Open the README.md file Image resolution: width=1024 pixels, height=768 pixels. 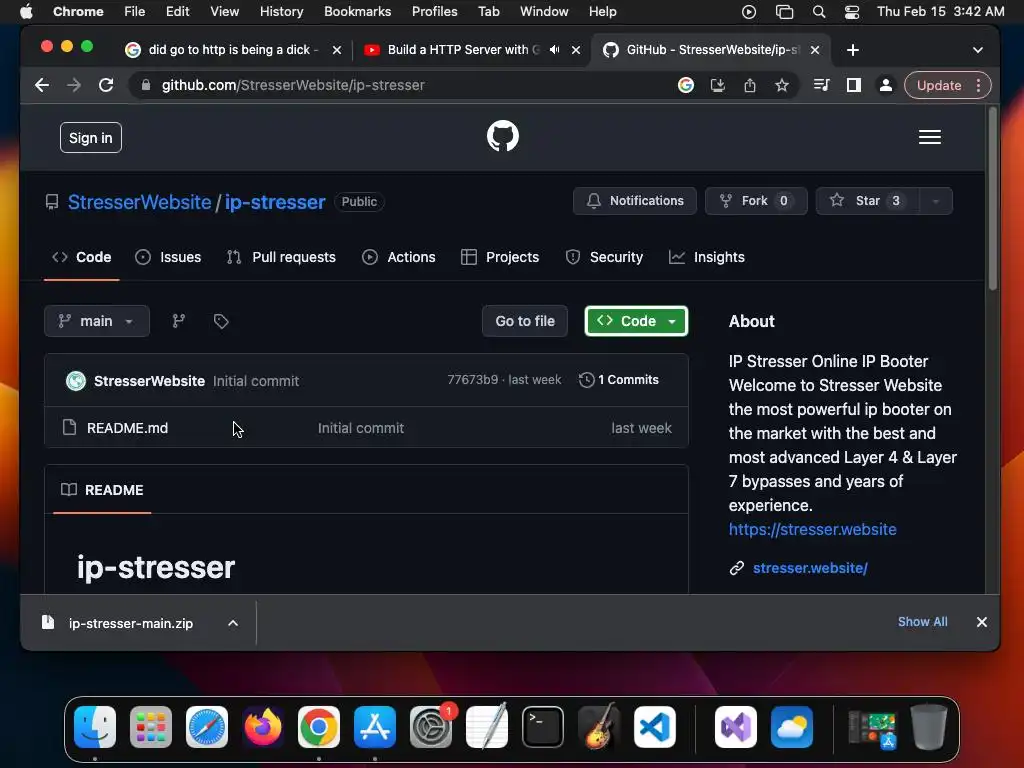[x=127, y=428]
